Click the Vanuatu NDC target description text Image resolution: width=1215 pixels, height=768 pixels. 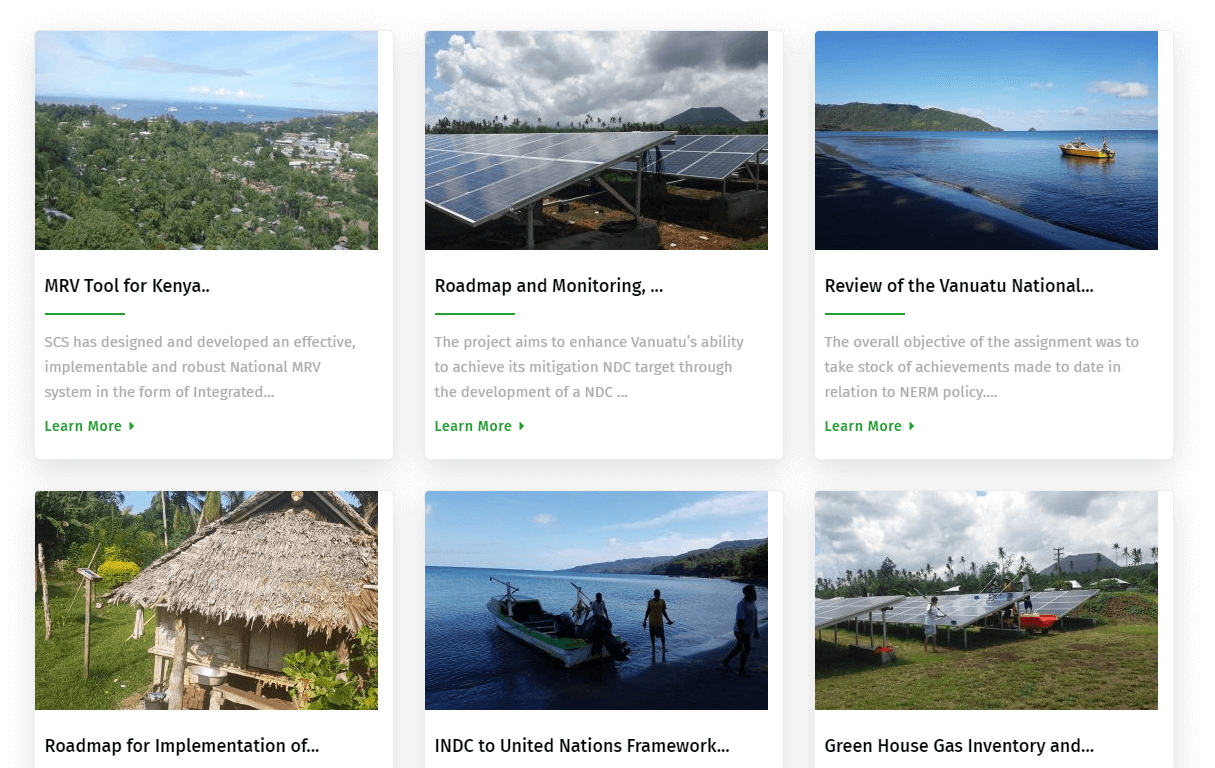tap(589, 367)
